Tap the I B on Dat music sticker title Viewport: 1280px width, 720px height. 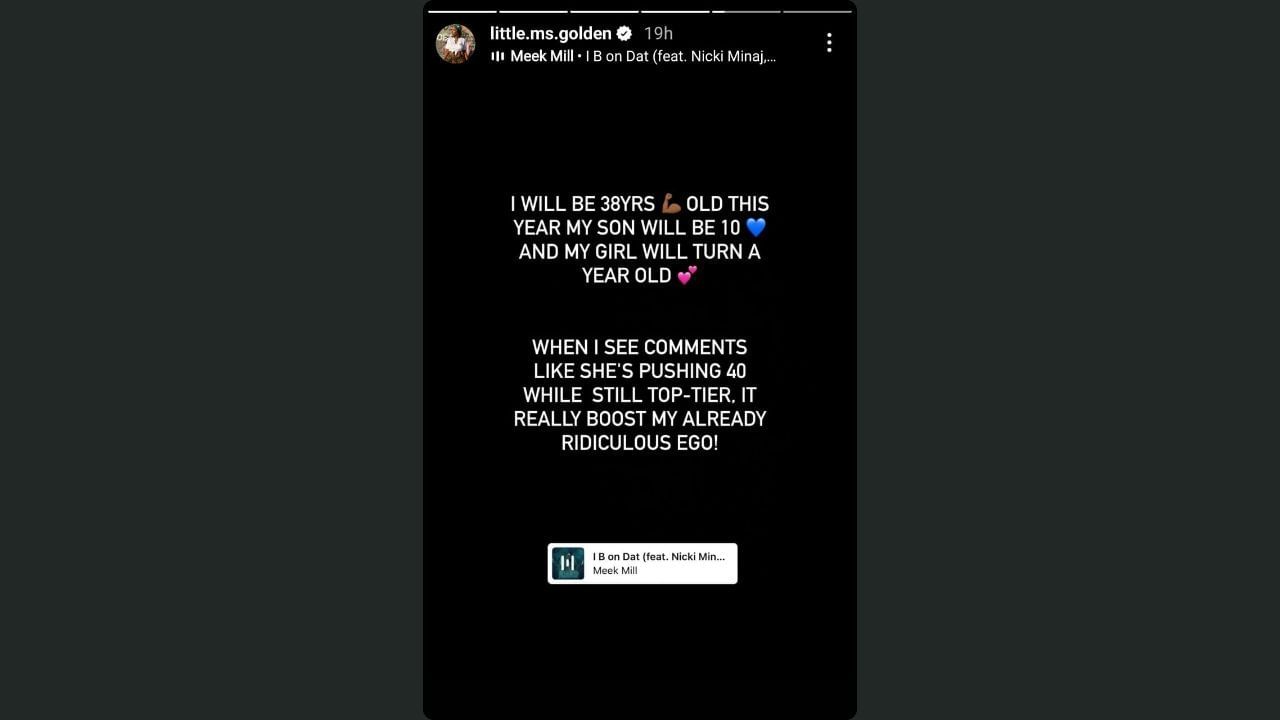[659, 556]
